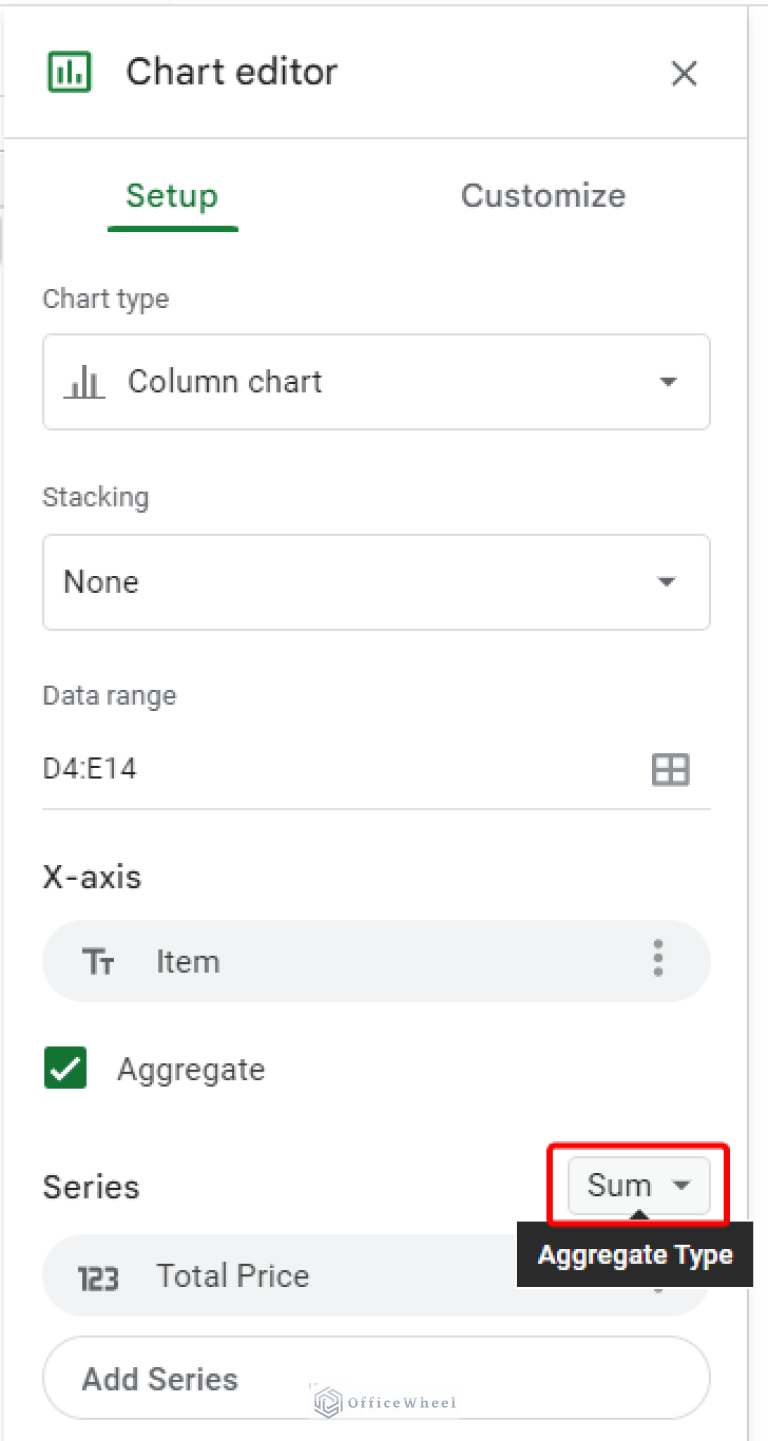Select the Total Price series entry

(x=300, y=1276)
